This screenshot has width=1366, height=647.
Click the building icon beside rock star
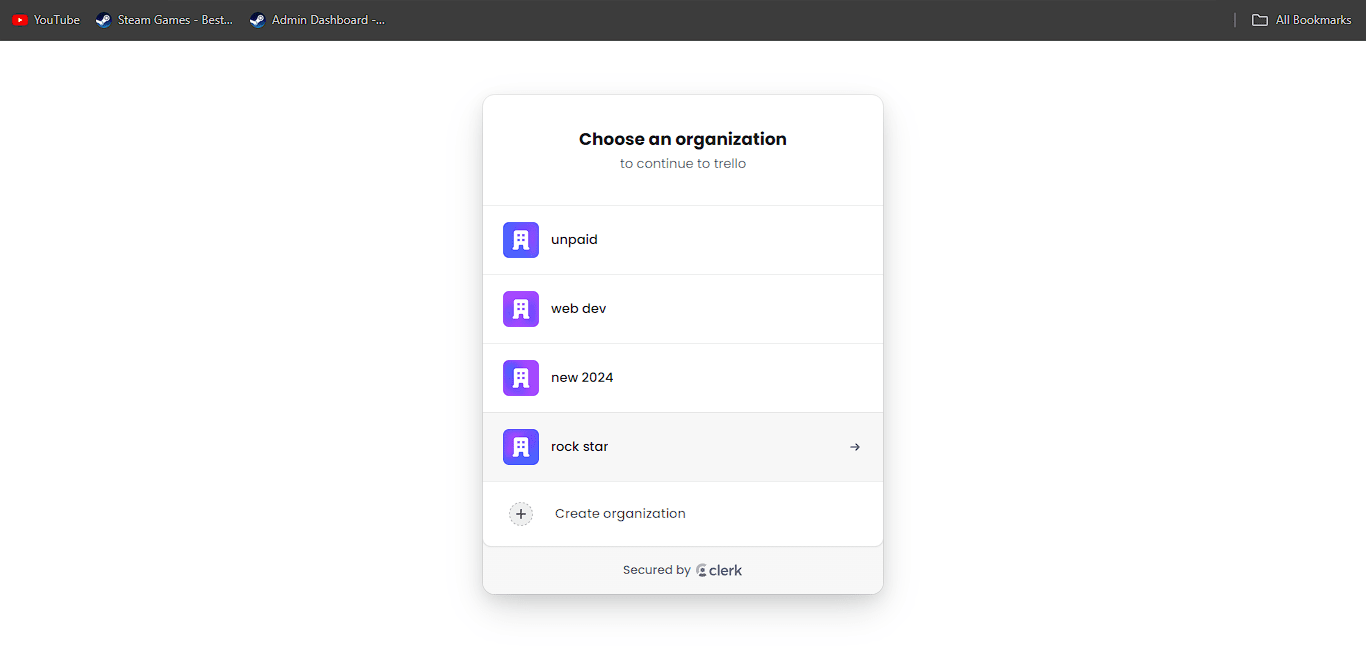[521, 447]
